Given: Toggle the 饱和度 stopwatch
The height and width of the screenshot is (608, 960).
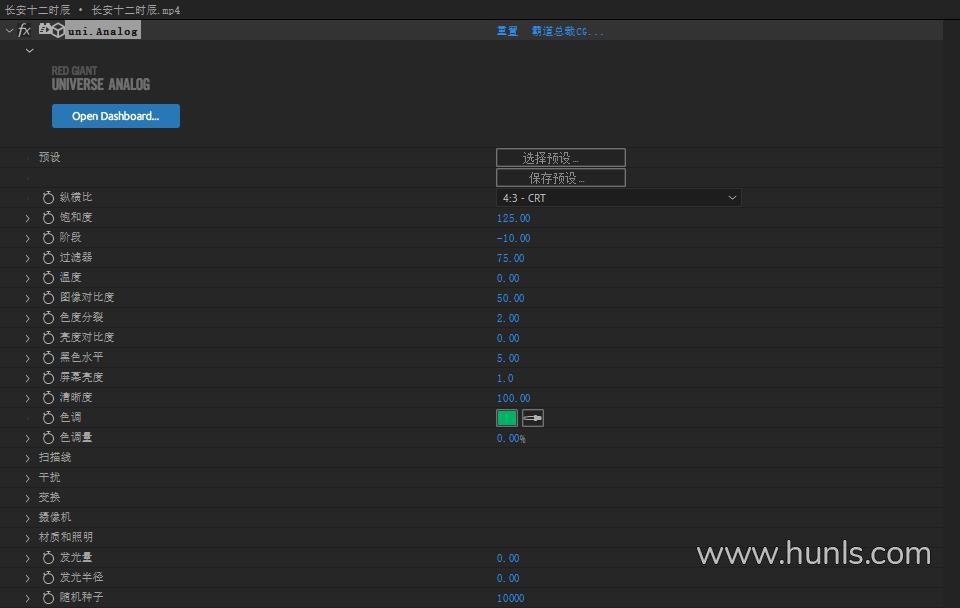Looking at the screenshot, I should tap(48, 217).
